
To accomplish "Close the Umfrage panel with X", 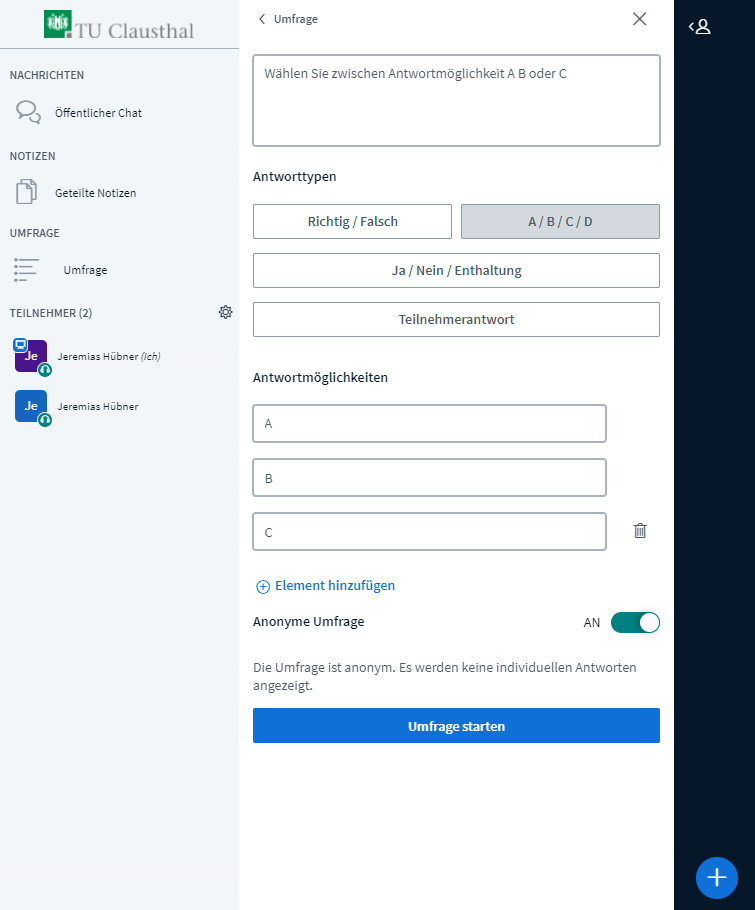I will 640,19.
